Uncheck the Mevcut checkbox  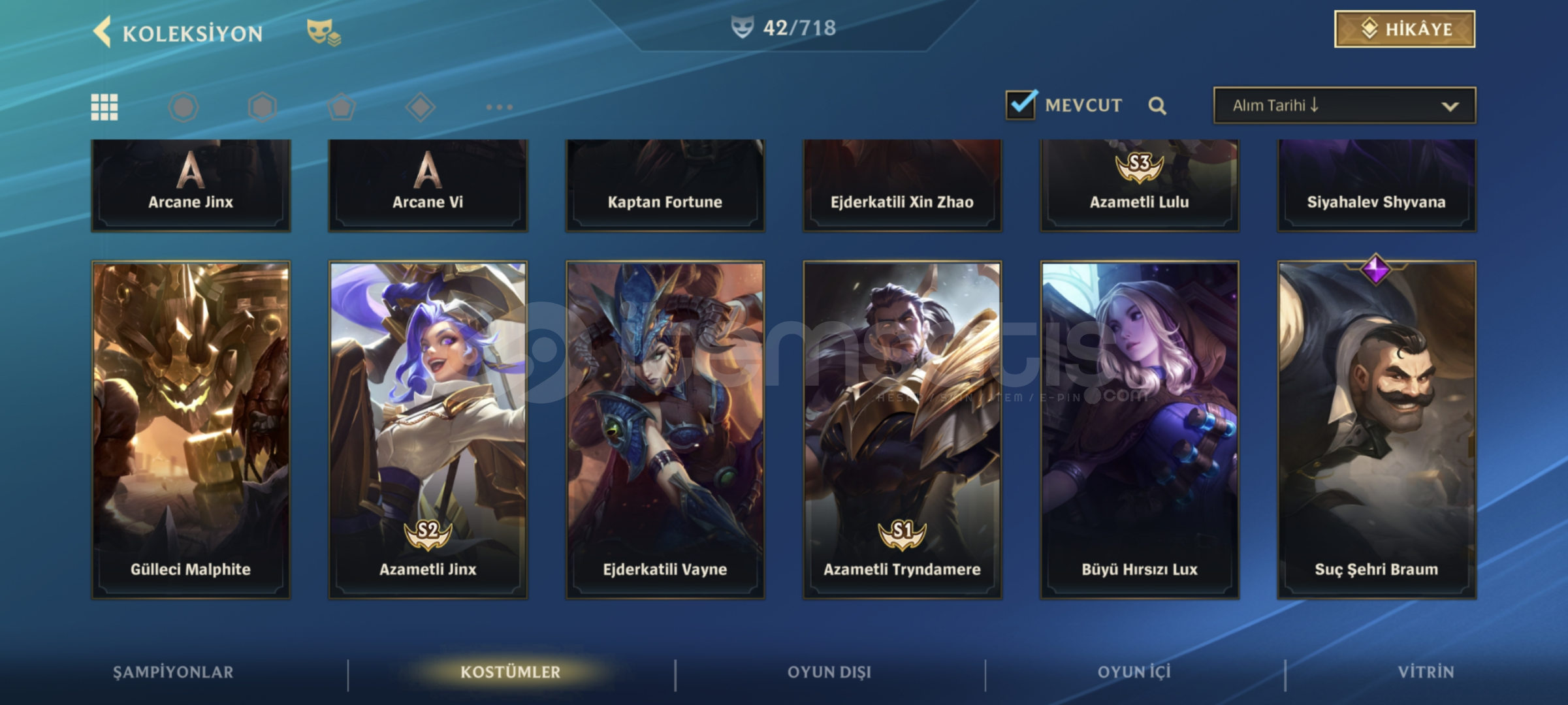[1021, 104]
